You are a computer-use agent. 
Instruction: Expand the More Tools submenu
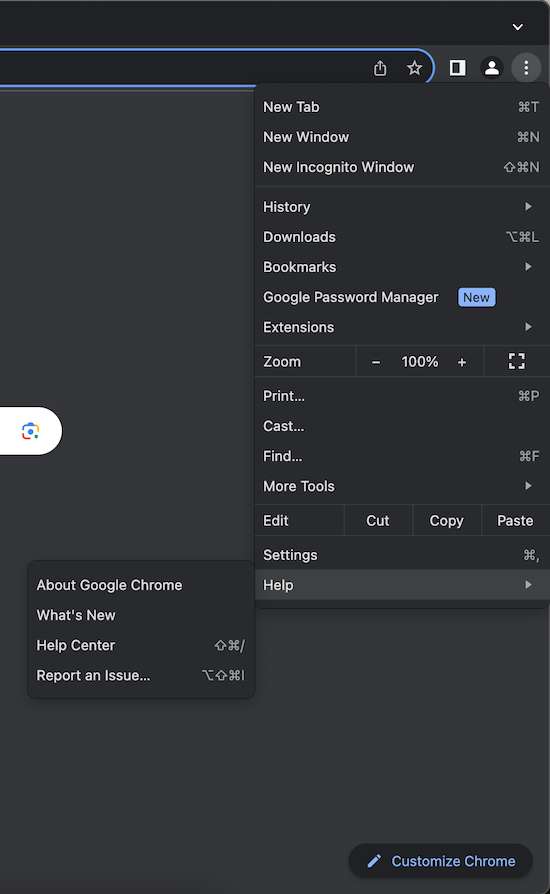click(x=402, y=486)
